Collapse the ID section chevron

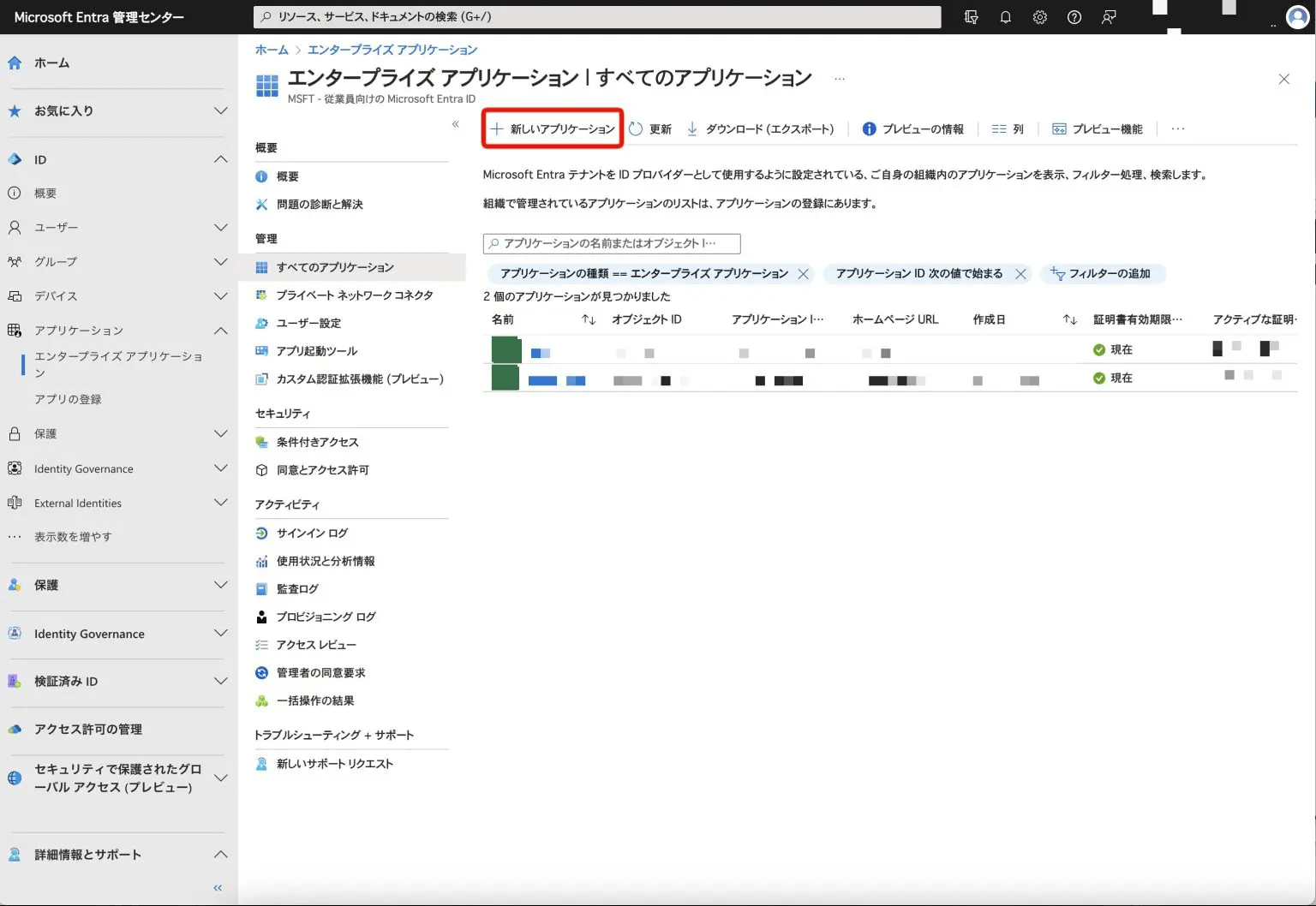(220, 159)
